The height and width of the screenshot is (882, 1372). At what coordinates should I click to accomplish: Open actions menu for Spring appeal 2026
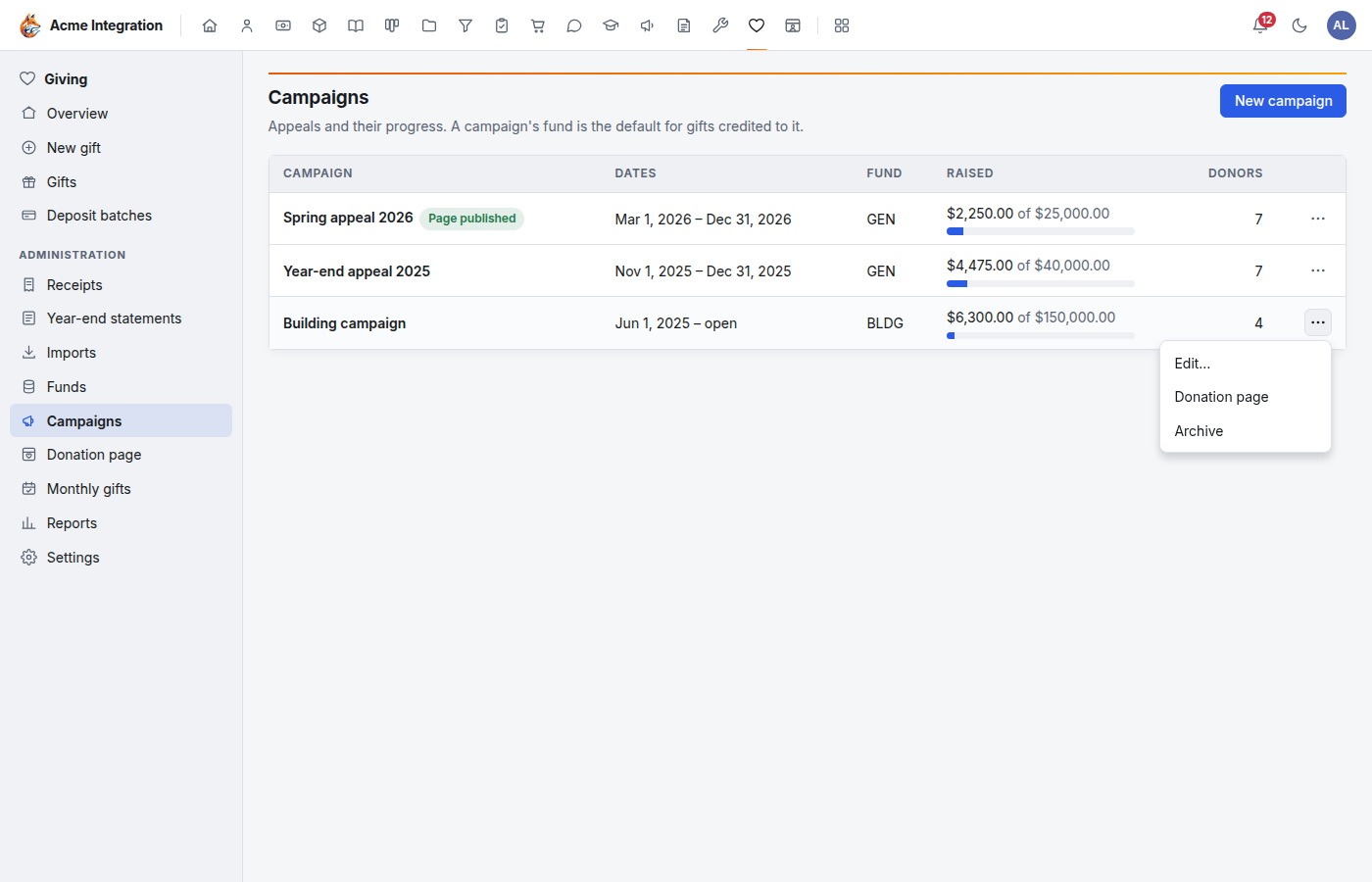point(1318,219)
